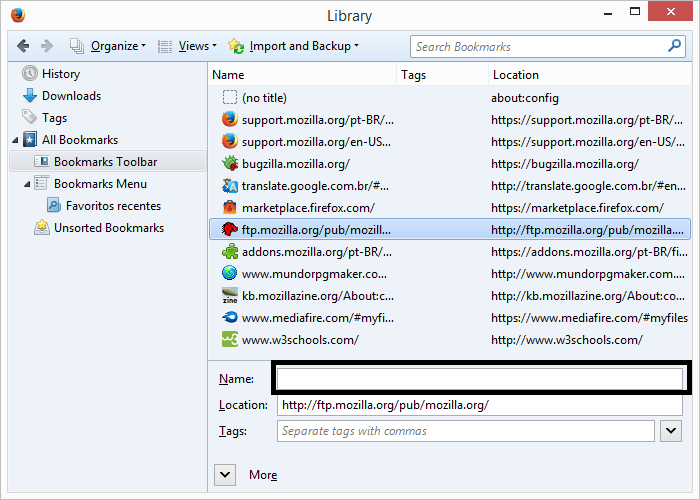Open the Views menu
This screenshot has width=700, height=500.
coord(188,46)
